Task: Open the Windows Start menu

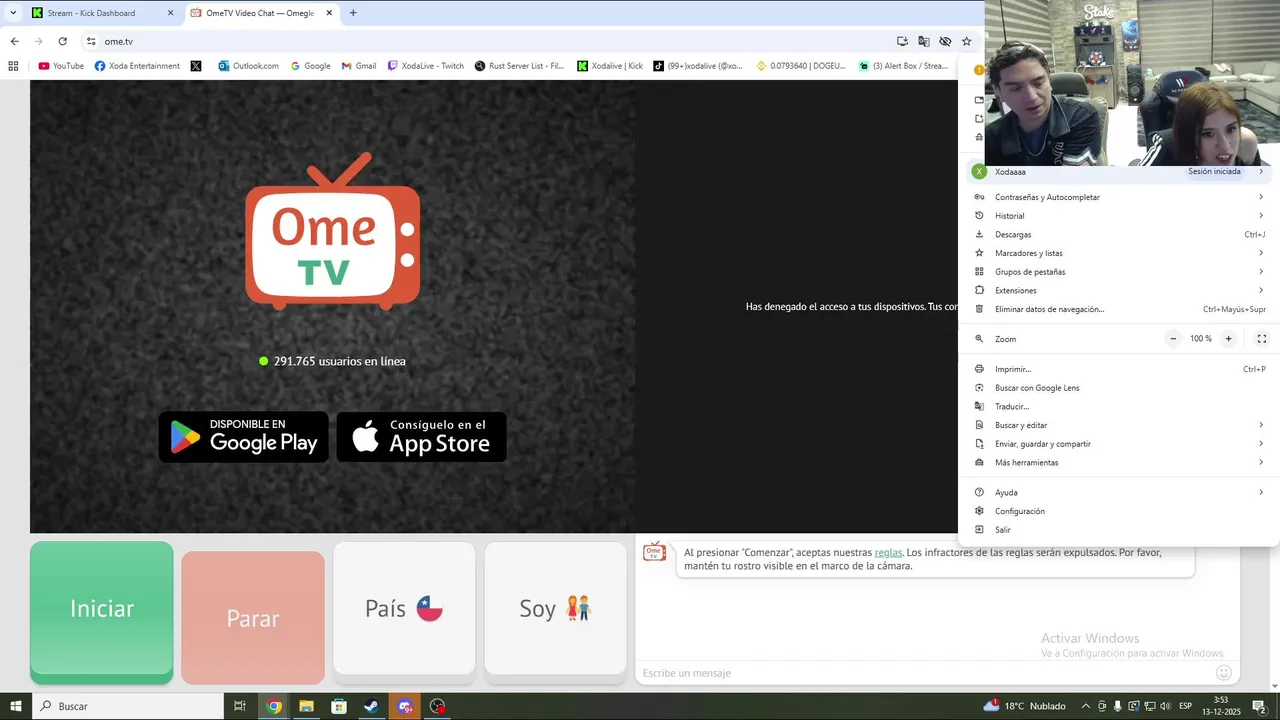Action: tap(15, 706)
